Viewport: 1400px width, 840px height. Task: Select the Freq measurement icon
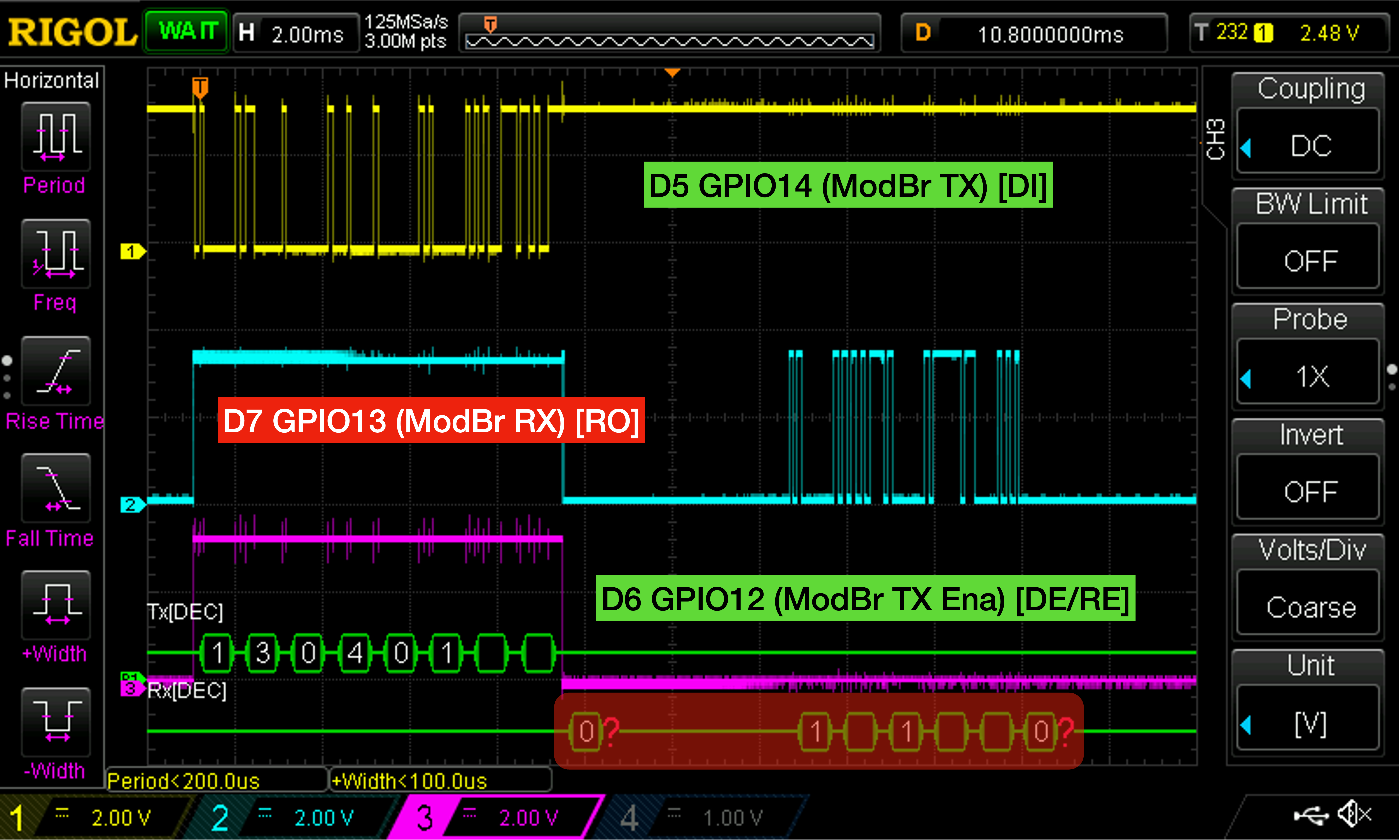point(55,253)
